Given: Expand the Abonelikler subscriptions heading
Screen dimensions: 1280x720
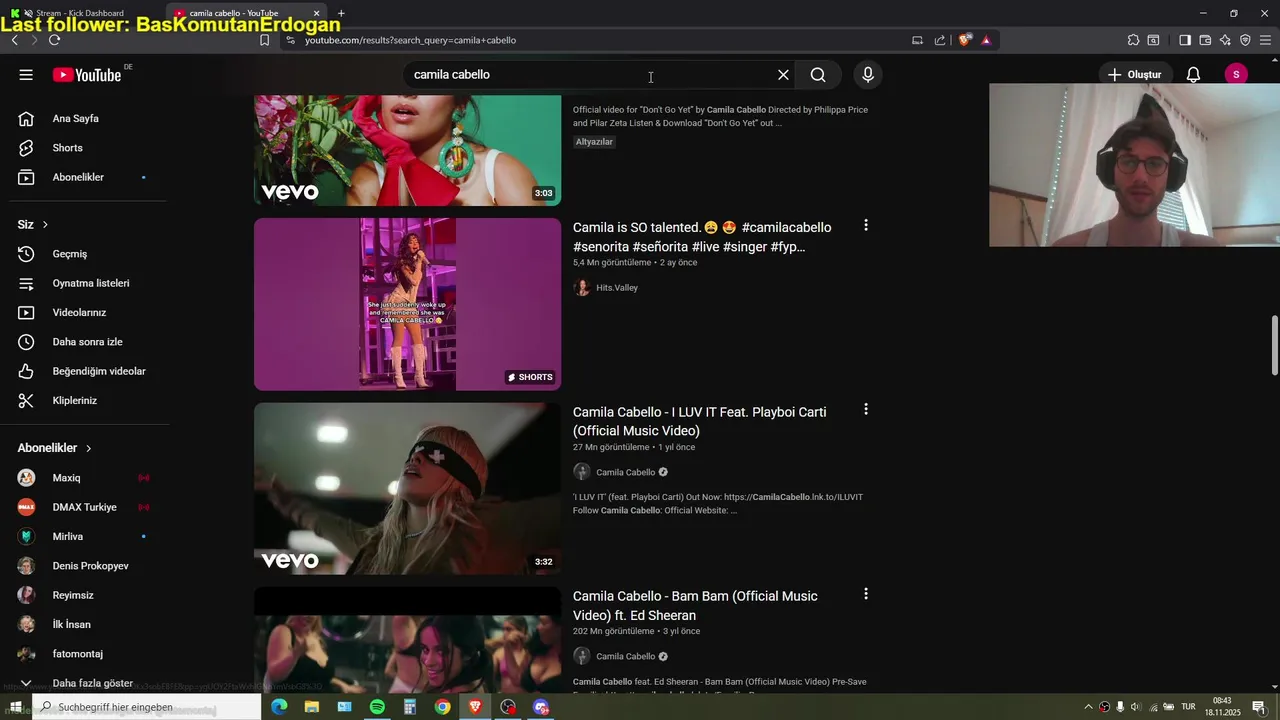Looking at the screenshot, I should point(55,448).
